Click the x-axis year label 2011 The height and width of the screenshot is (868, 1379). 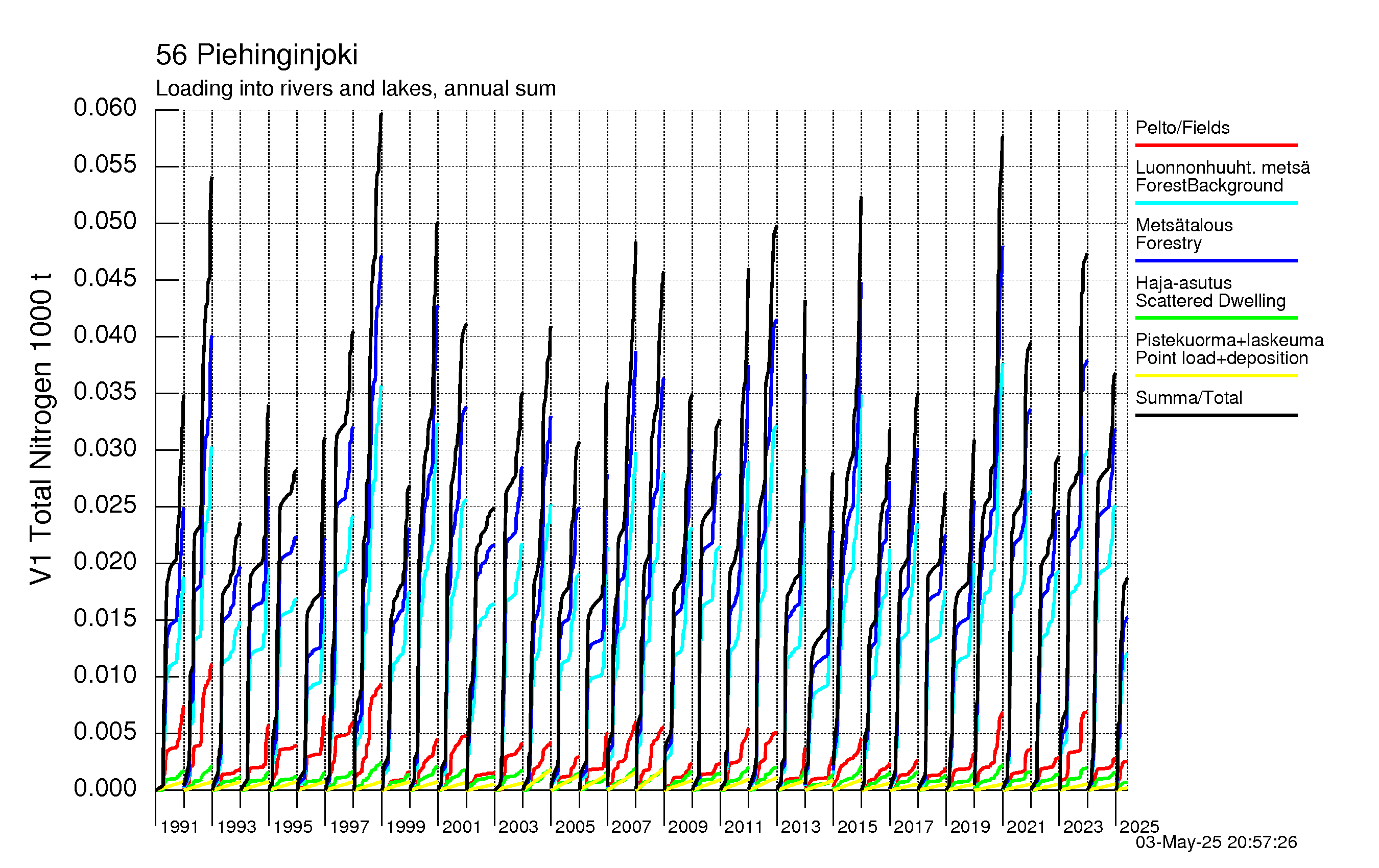744,827
